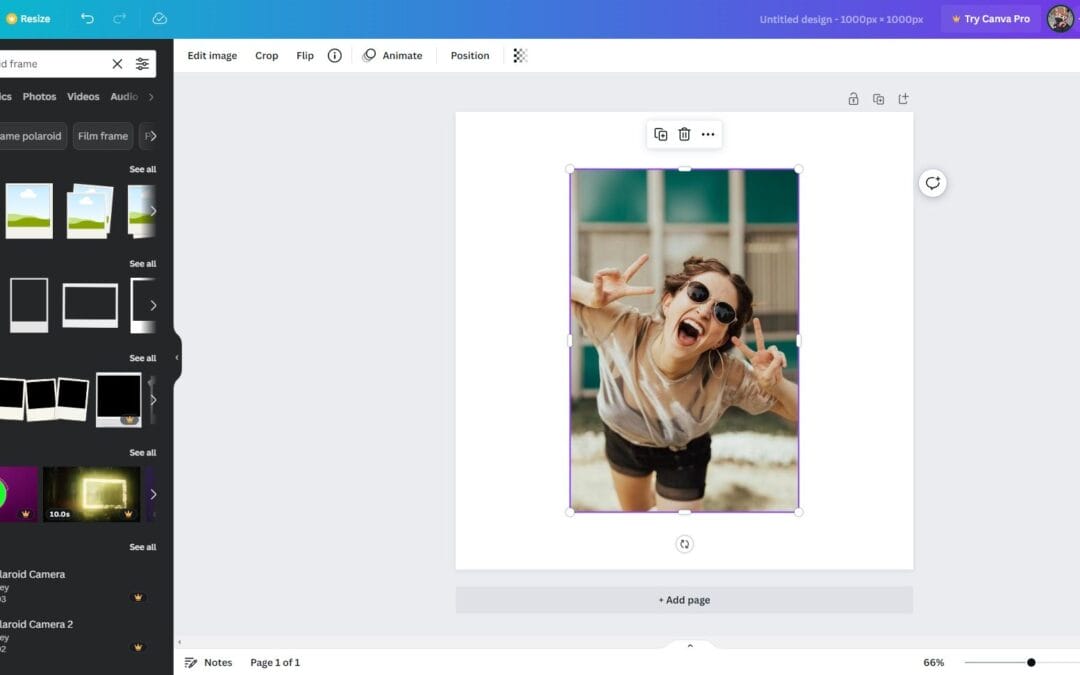Image resolution: width=1080 pixels, height=675 pixels.
Task: Toggle the page lock icon
Action: click(x=853, y=99)
